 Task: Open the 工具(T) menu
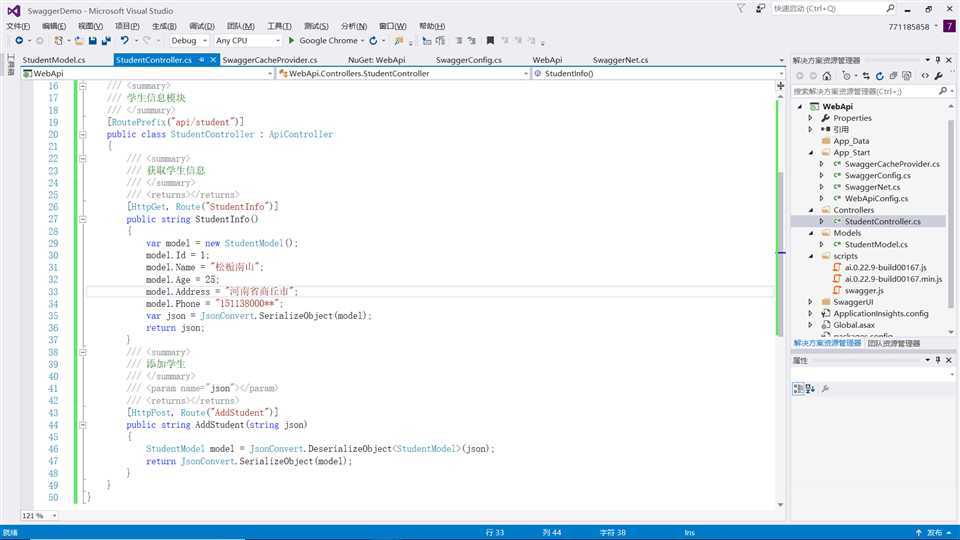(279, 26)
